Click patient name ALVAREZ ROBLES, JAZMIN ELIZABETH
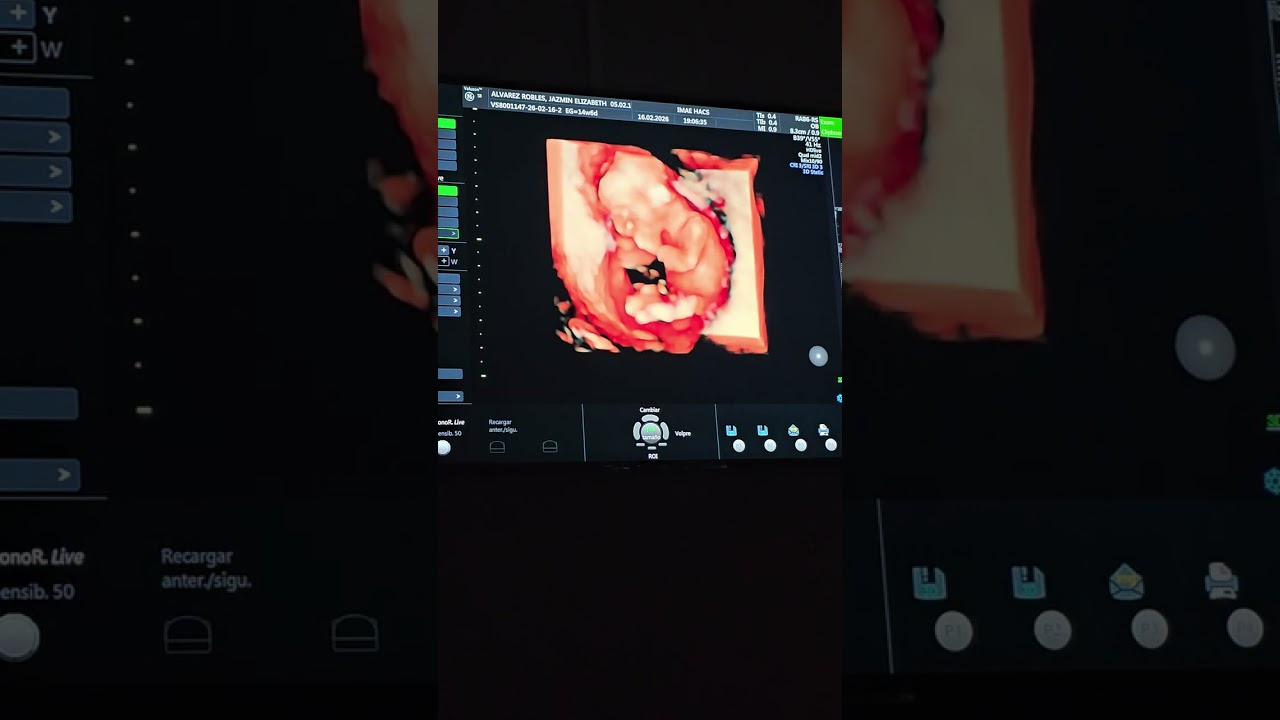This screenshot has width=1280, height=720. tap(549, 98)
